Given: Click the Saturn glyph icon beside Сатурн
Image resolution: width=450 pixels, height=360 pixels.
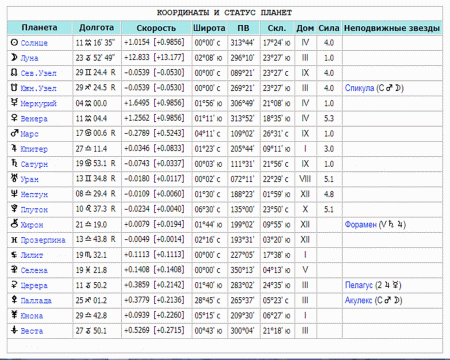Looking at the screenshot, I should tap(14, 163).
